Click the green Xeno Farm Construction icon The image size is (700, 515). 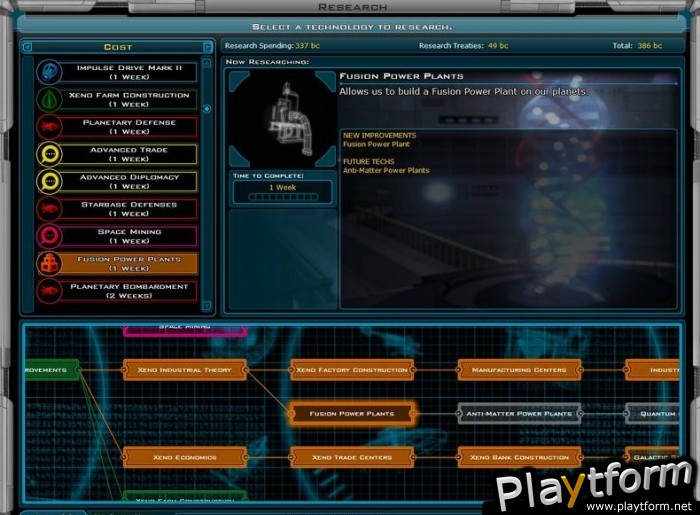(49, 99)
